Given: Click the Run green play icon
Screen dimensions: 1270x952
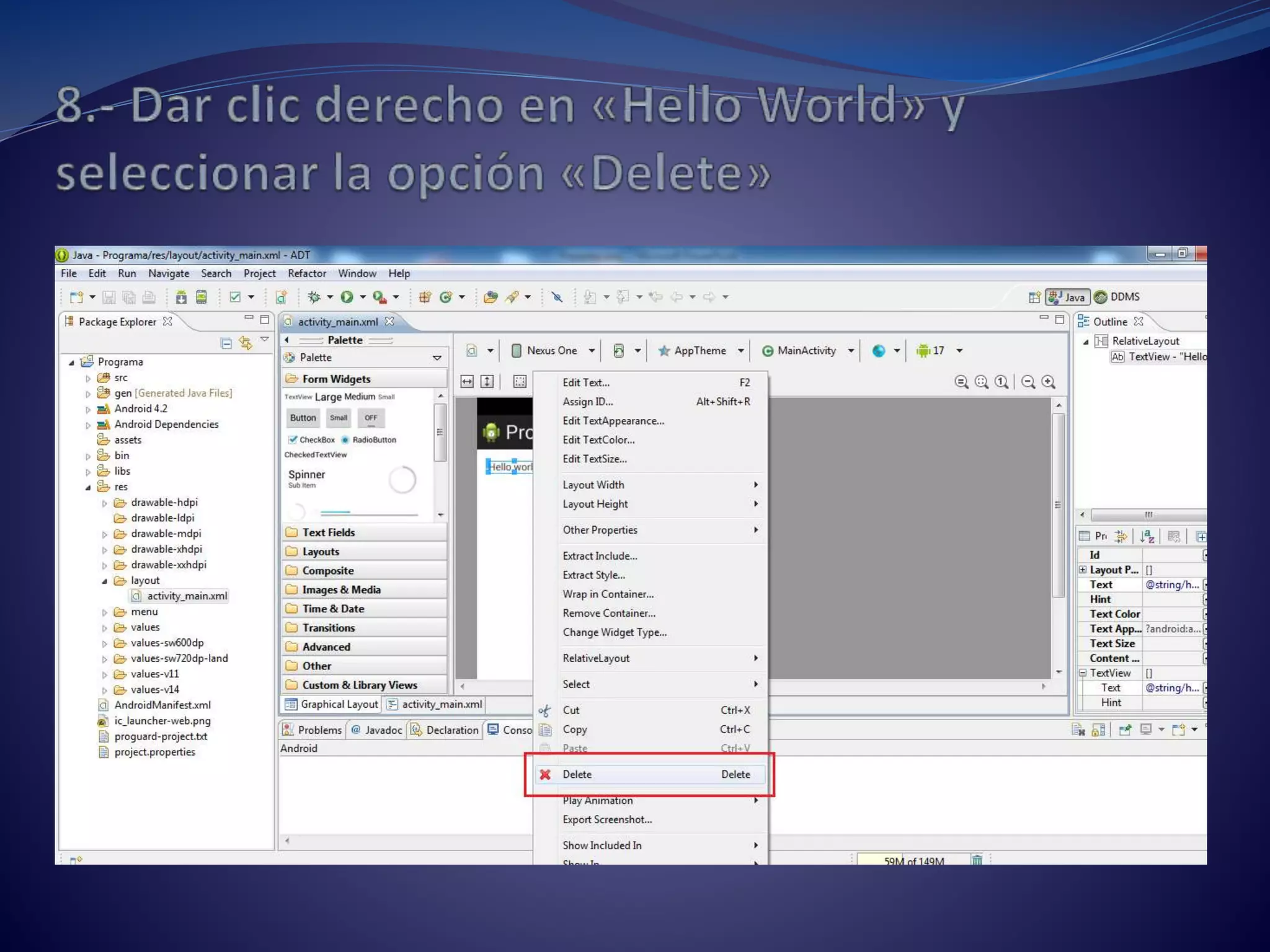Looking at the screenshot, I should (347, 297).
